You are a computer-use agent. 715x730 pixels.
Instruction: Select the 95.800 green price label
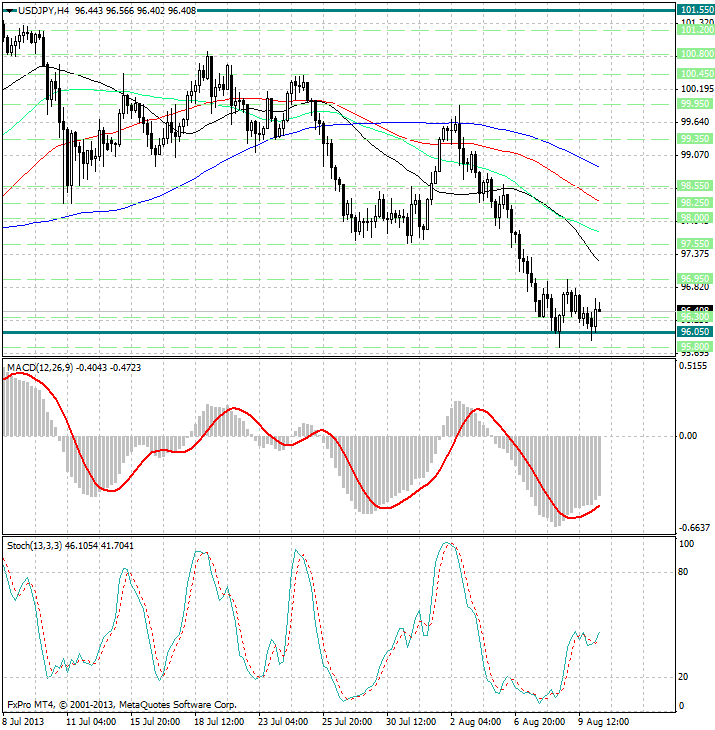coord(695,347)
